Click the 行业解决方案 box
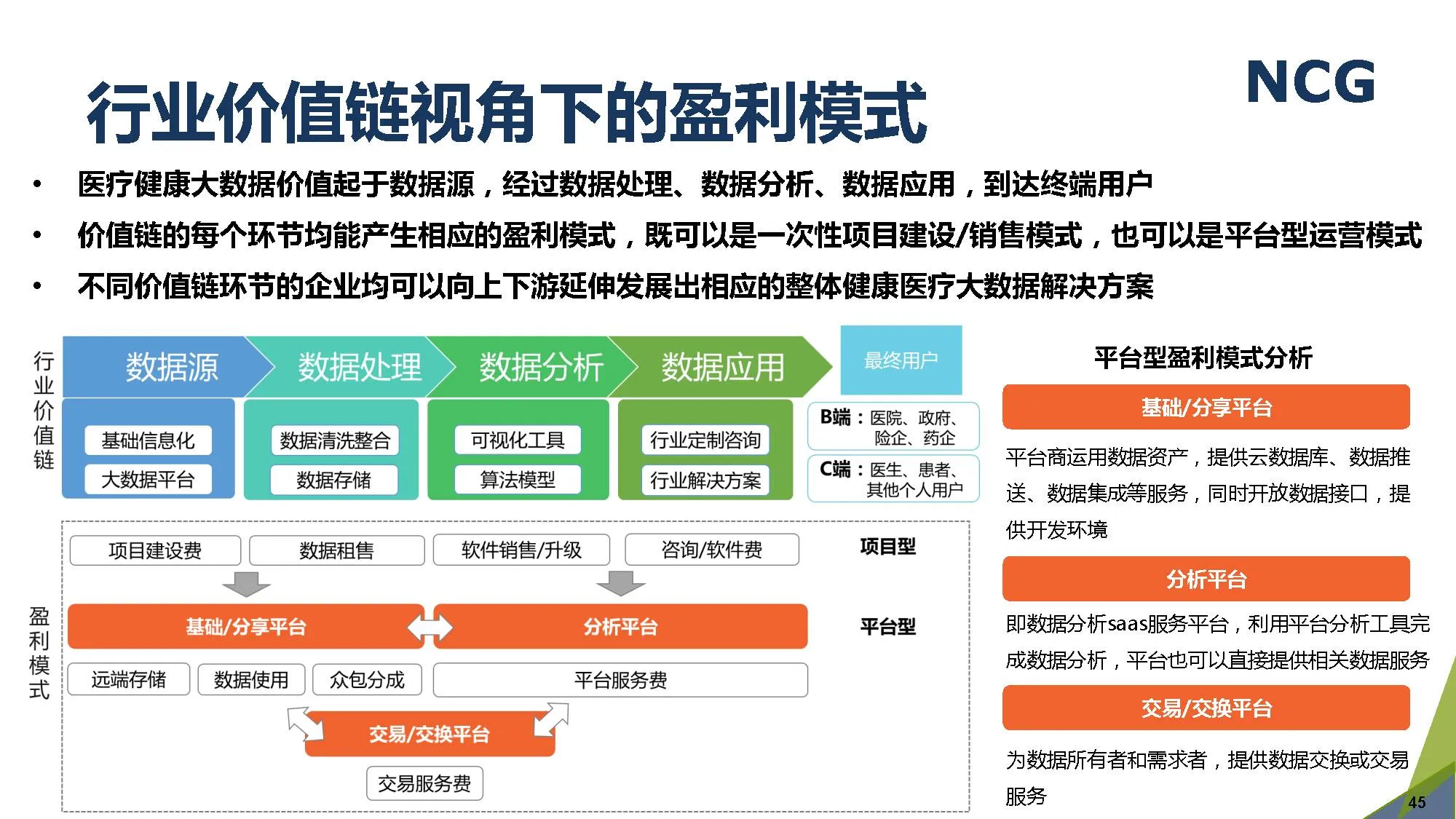This screenshot has width=1456, height=819. point(705,480)
